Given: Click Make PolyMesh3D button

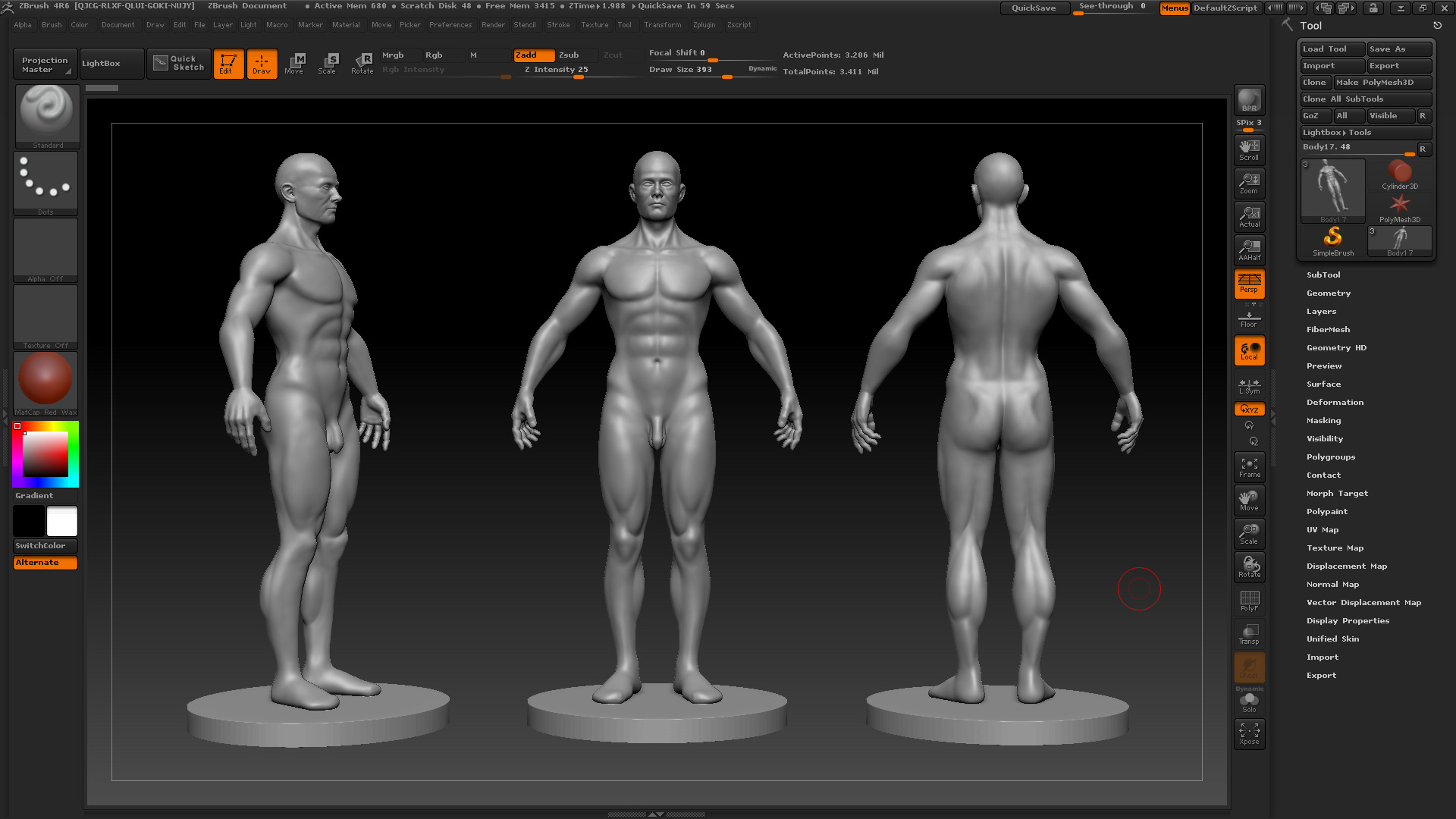Looking at the screenshot, I should click(1382, 83).
